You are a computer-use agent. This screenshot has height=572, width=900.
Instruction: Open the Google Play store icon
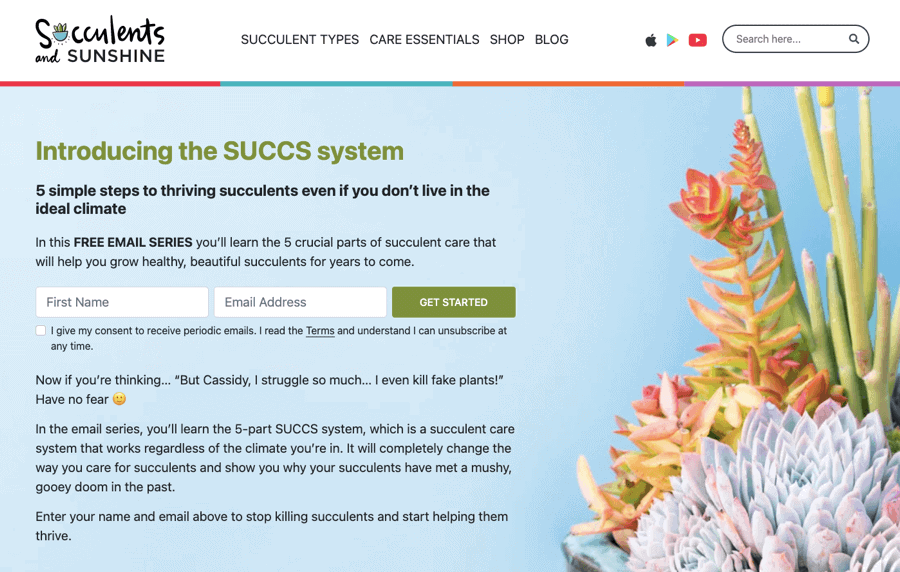point(673,40)
